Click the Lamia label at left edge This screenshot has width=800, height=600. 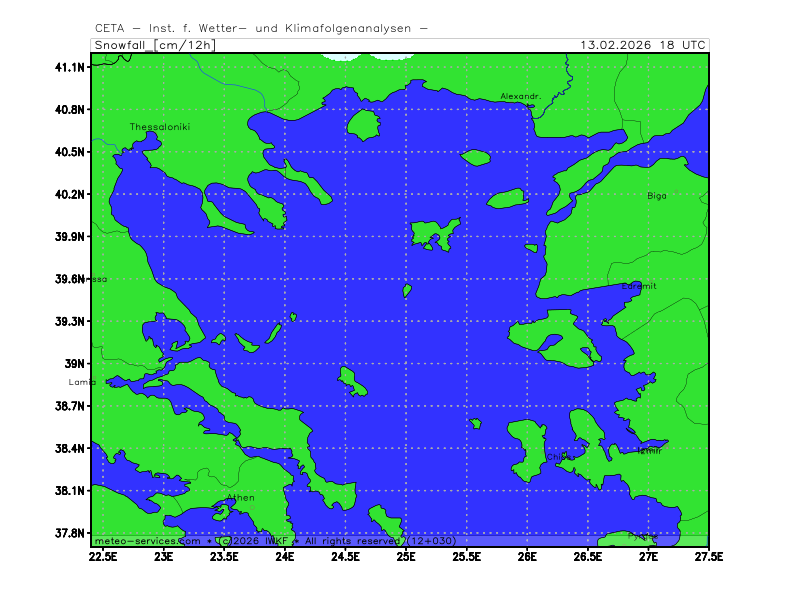point(81,382)
